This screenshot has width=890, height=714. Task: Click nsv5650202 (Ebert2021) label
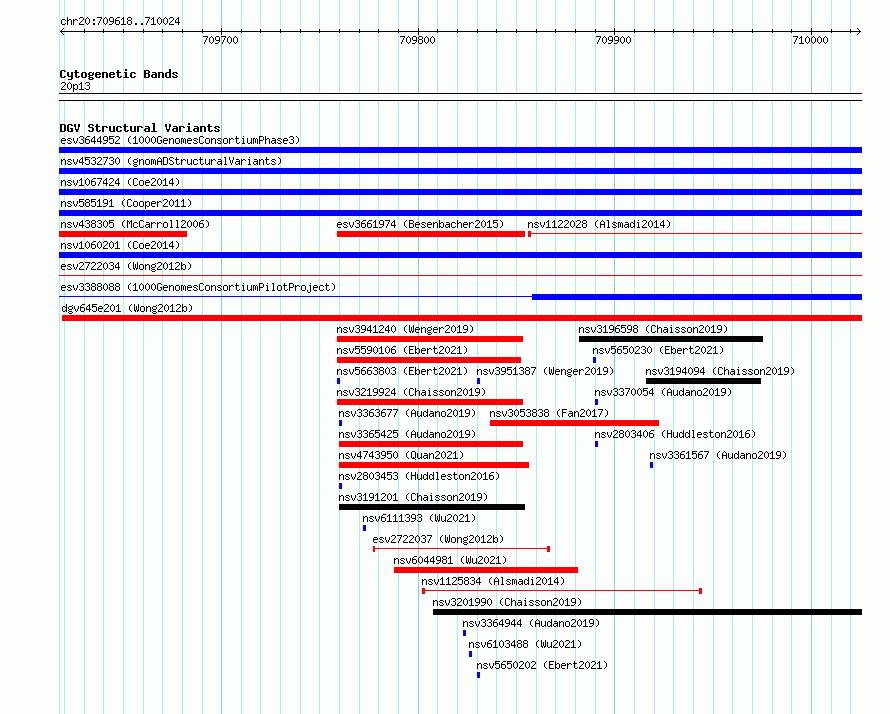coord(542,665)
